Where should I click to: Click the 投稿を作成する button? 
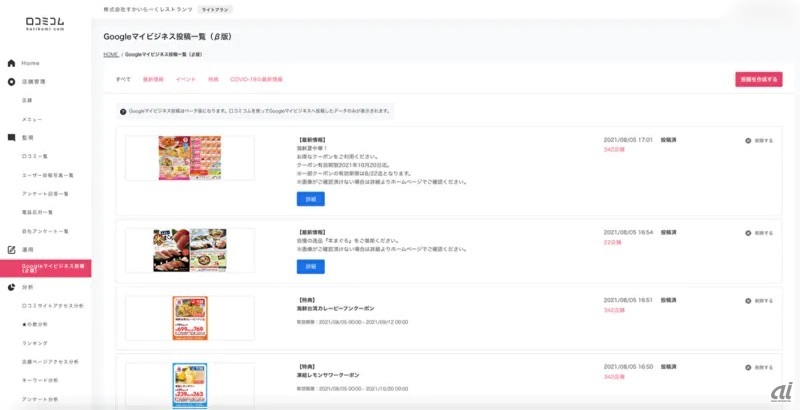[759, 80]
